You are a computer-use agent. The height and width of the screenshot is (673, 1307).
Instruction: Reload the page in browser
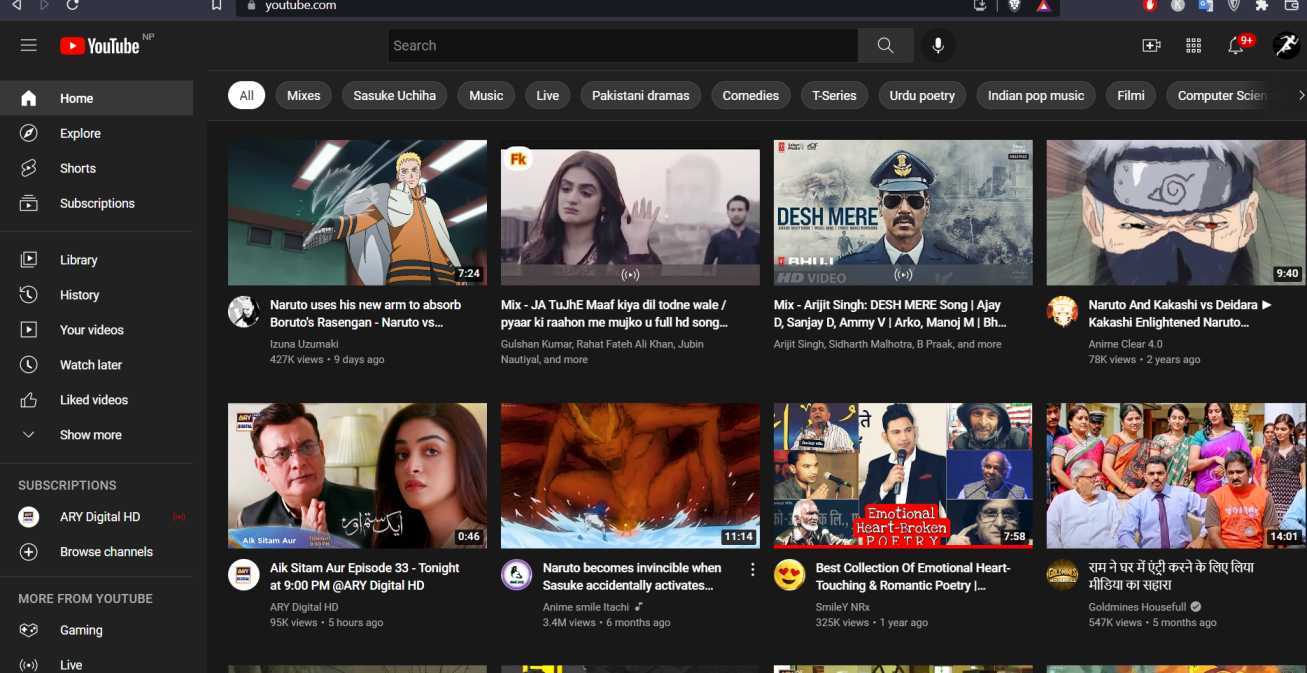pyautogui.click(x=73, y=5)
